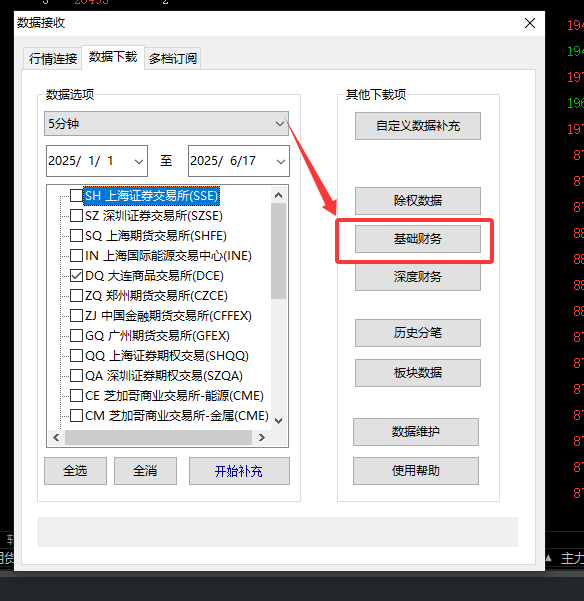The height and width of the screenshot is (601, 584).
Task: Select the 数据下载 tab
Action: [x=113, y=57]
